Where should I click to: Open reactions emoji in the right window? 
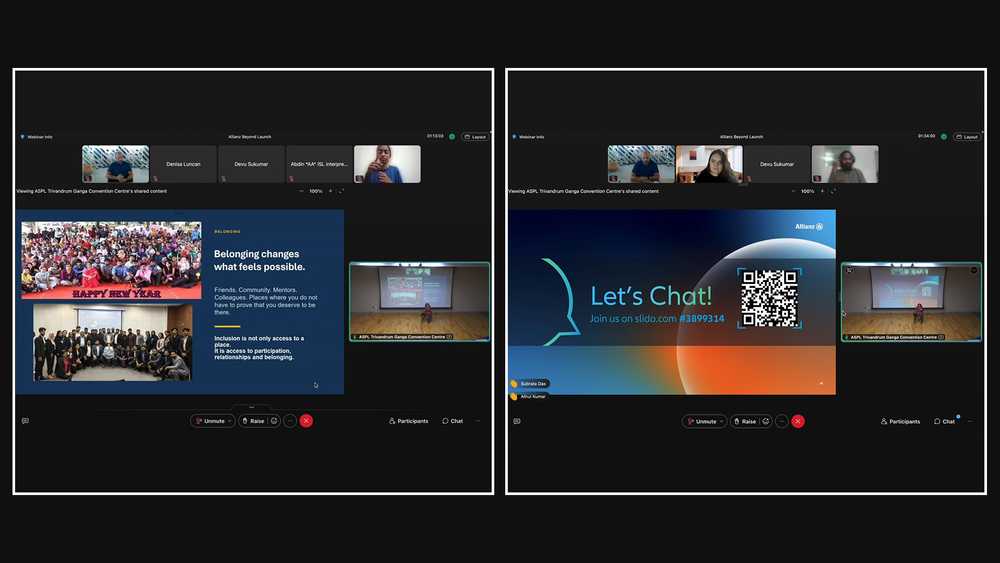pyautogui.click(x=766, y=421)
